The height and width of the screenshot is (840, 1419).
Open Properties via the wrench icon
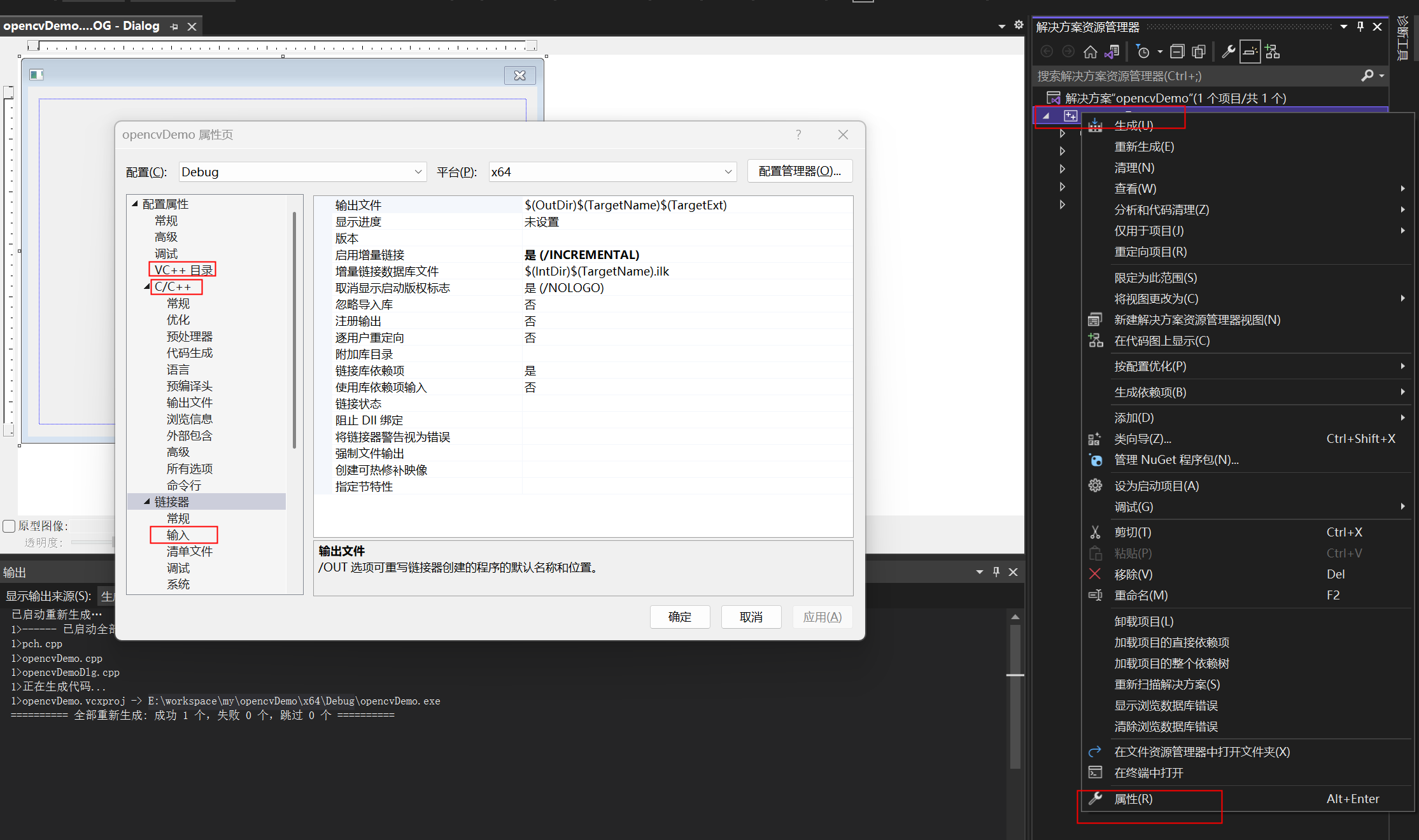(x=1227, y=52)
